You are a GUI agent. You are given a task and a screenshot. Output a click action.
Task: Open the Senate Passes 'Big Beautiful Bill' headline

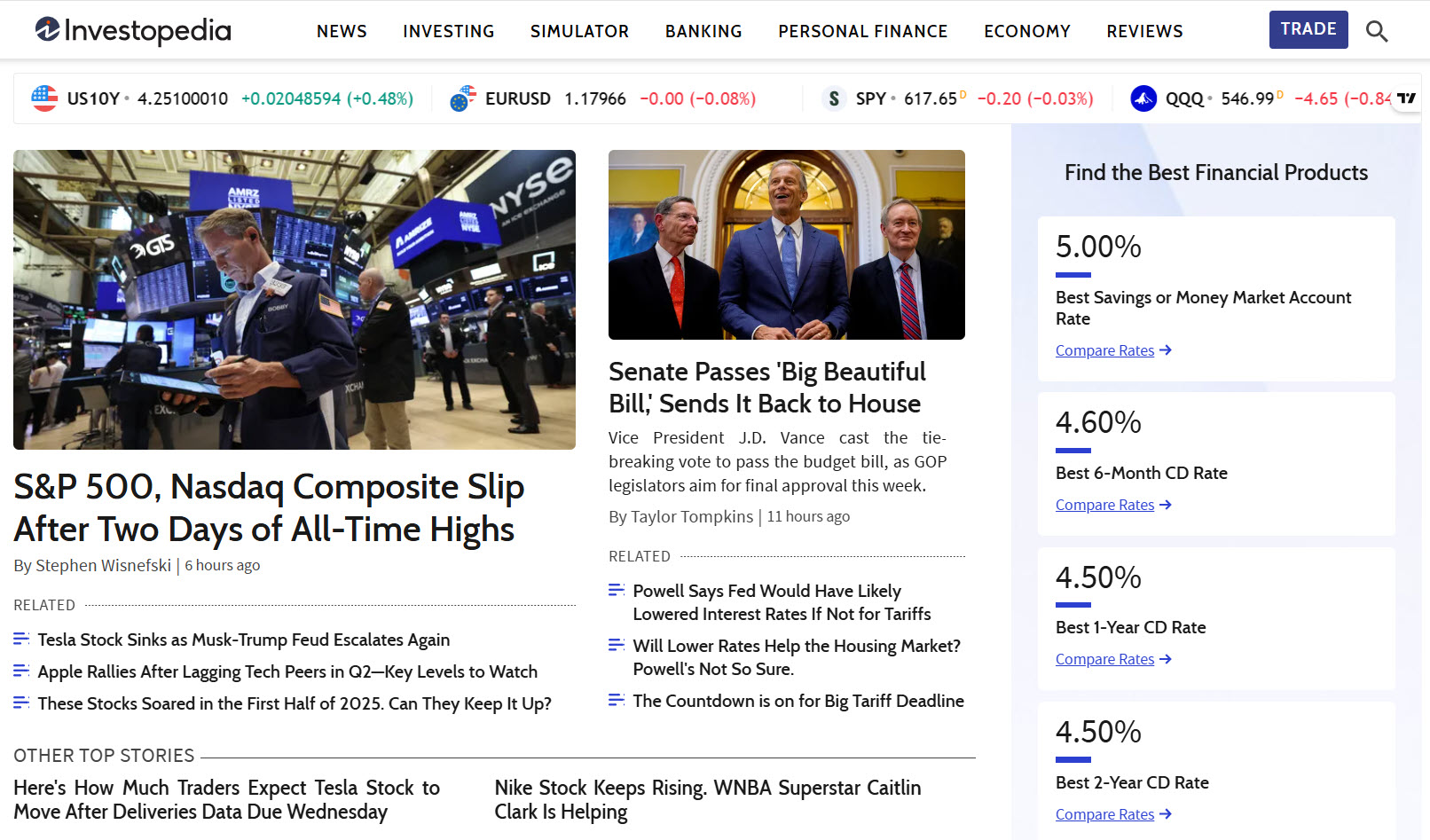tap(766, 388)
